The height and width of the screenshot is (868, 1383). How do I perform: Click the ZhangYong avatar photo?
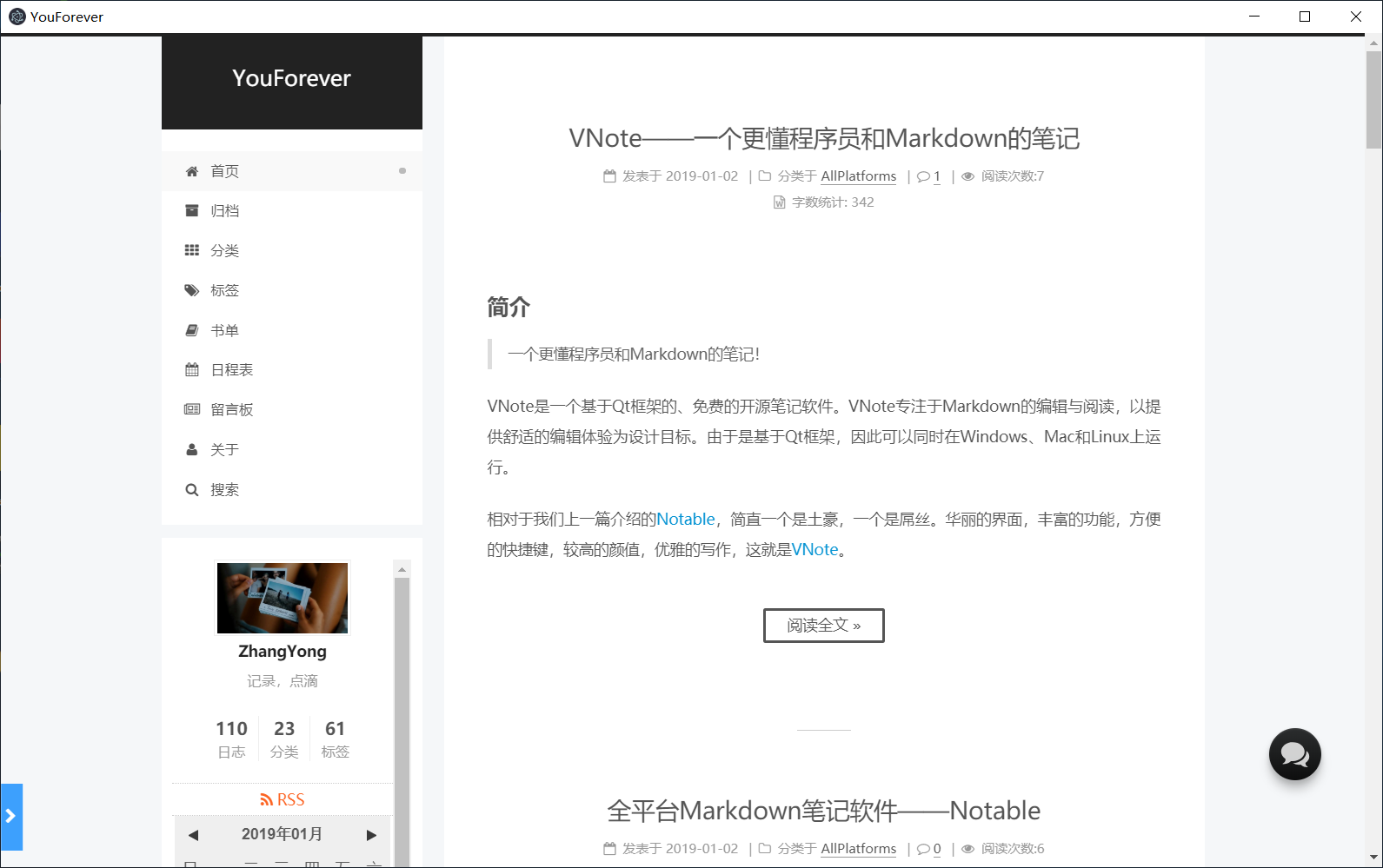pyautogui.click(x=283, y=598)
